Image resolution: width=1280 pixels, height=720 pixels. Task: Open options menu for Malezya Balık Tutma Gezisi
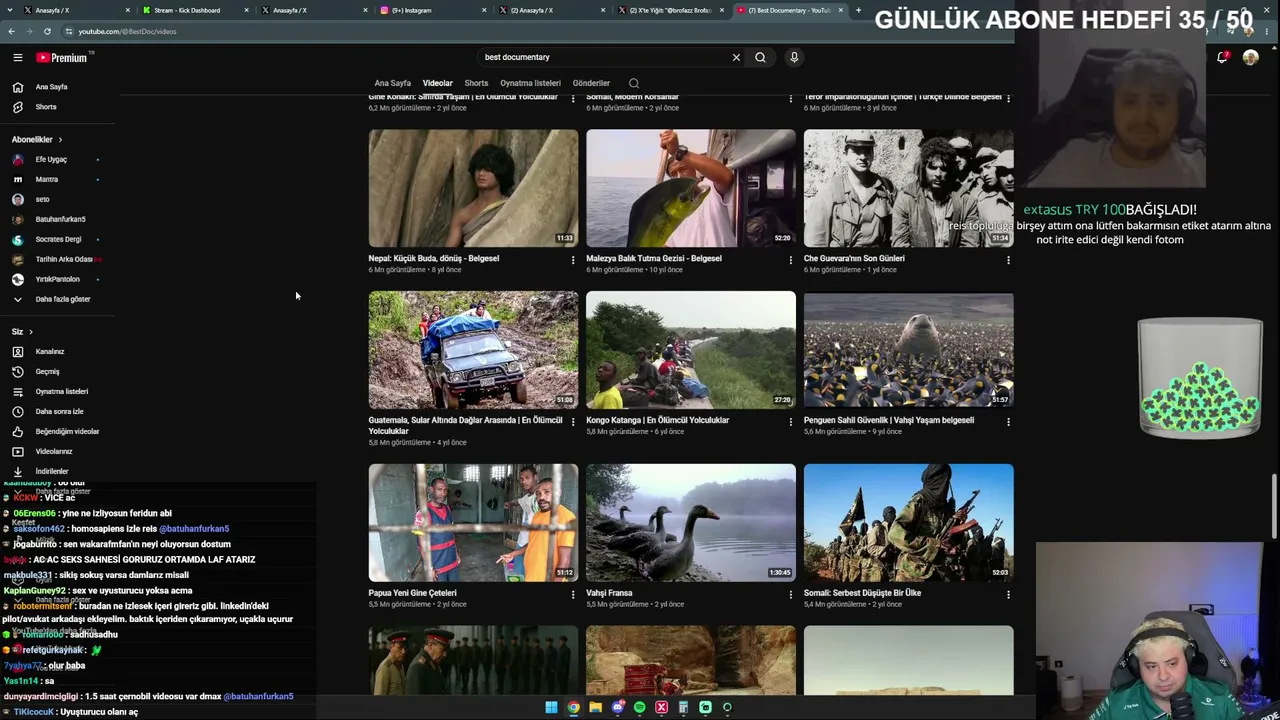790,260
